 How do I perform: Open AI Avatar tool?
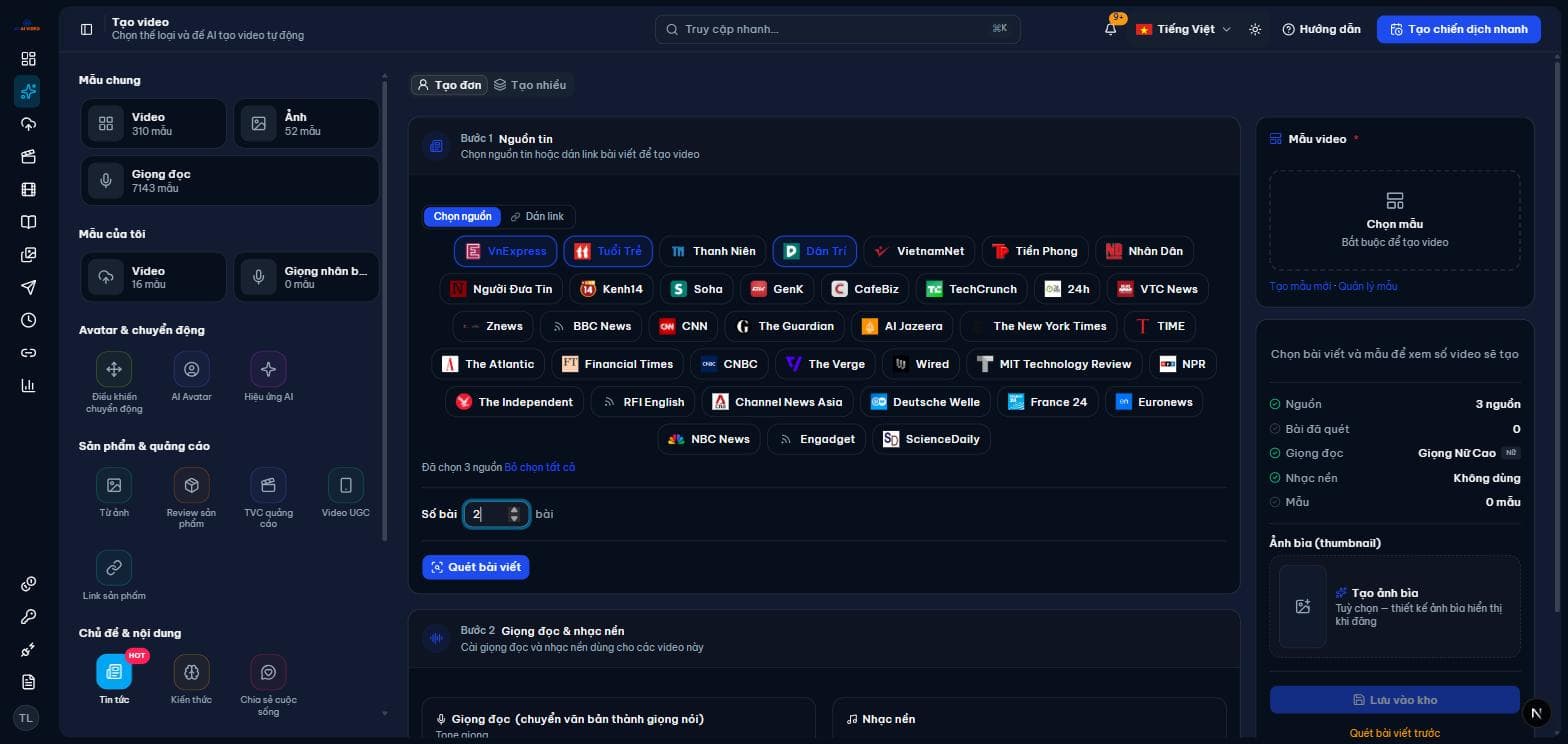point(191,377)
